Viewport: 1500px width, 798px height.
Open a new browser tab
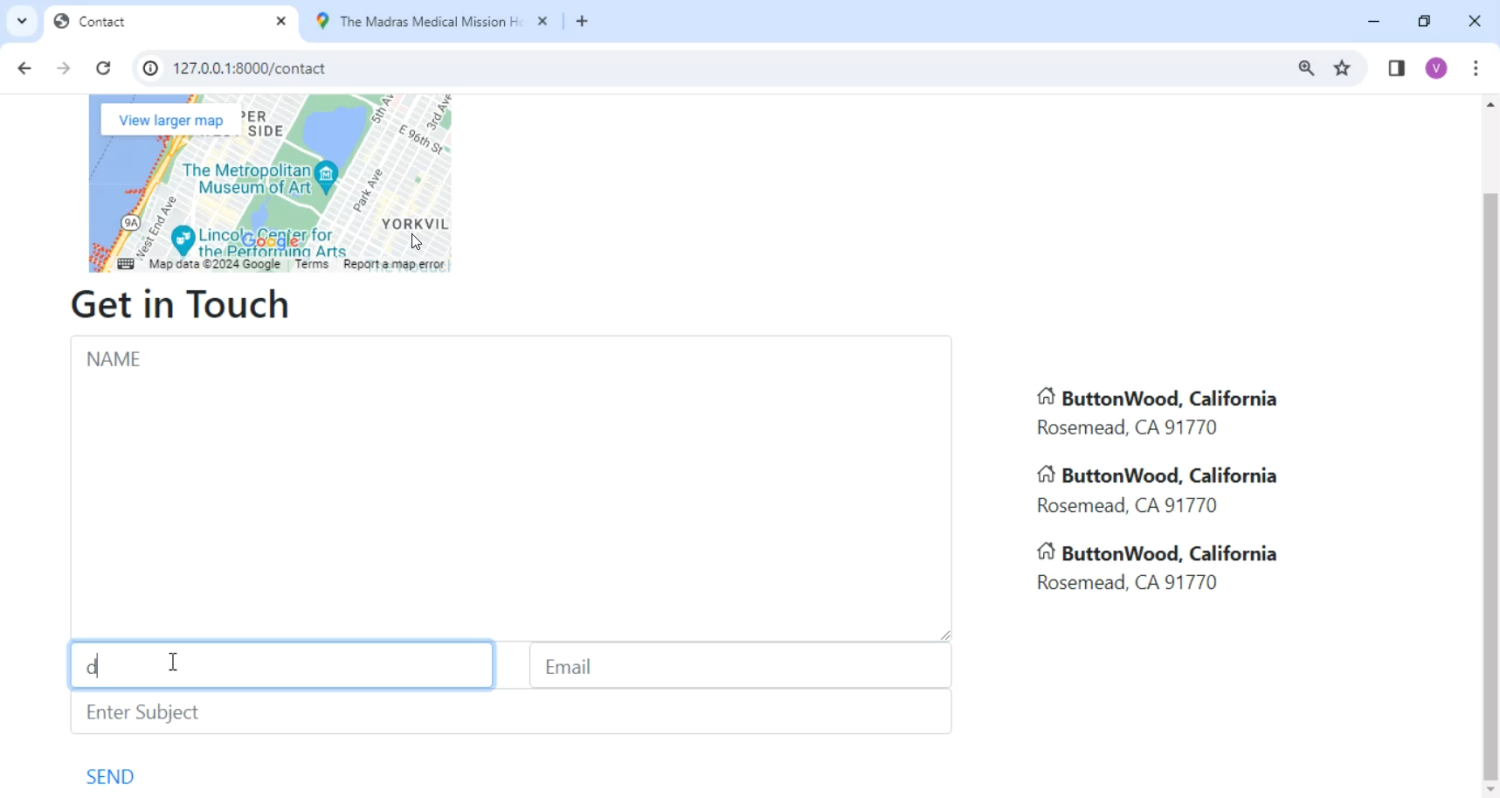(x=582, y=21)
